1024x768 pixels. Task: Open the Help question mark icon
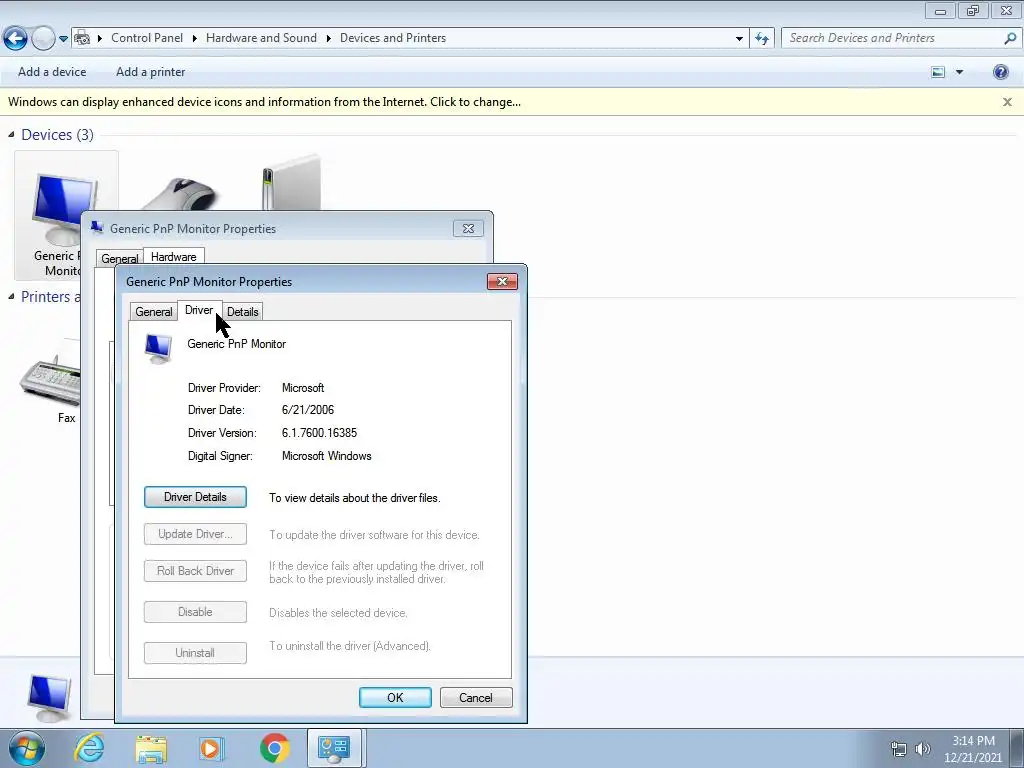pos(1000,72)
